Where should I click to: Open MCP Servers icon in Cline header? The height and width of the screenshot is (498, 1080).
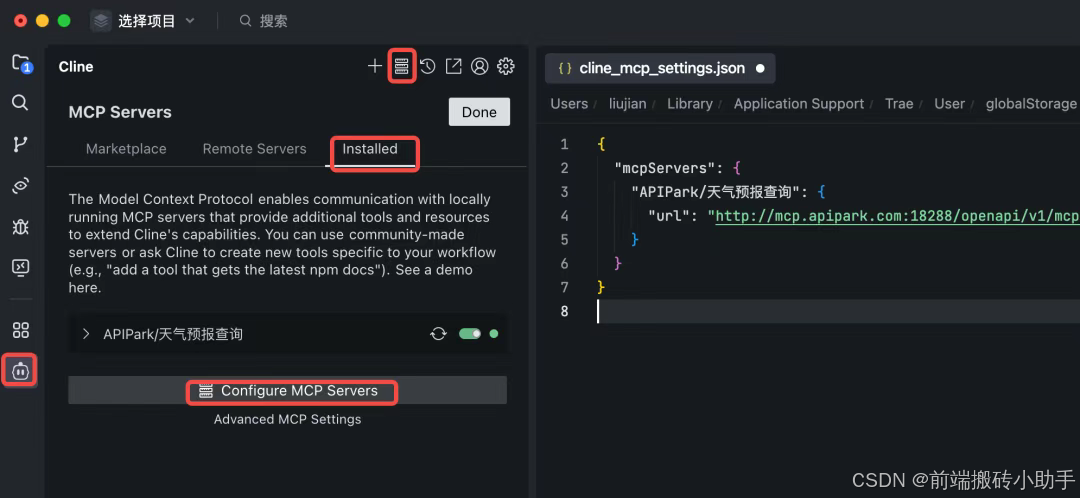coord(401,66)
